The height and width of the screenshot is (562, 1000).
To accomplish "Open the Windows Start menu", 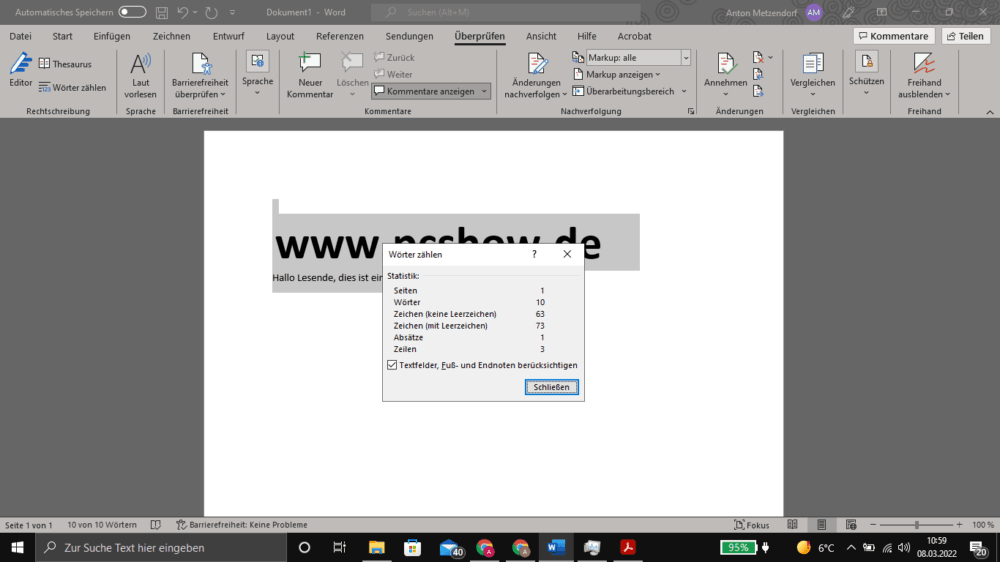I will (17, 547).
